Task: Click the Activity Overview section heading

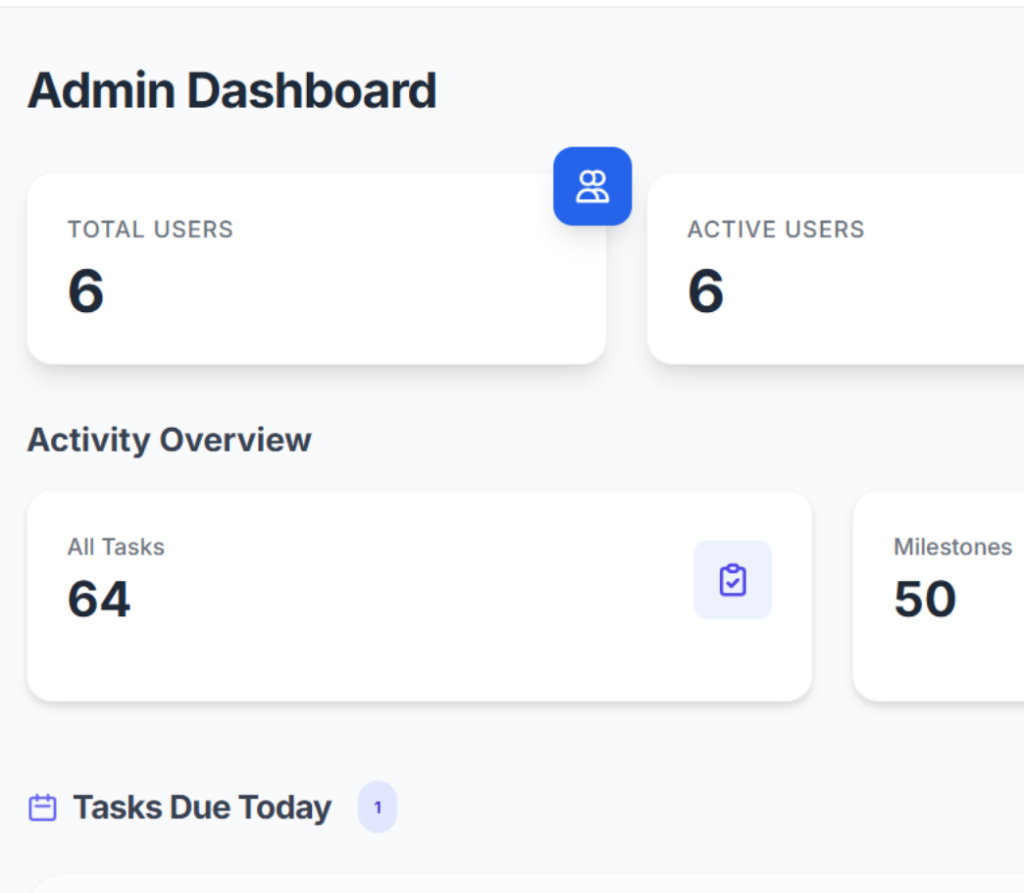Action: click(x=169, y=440)
